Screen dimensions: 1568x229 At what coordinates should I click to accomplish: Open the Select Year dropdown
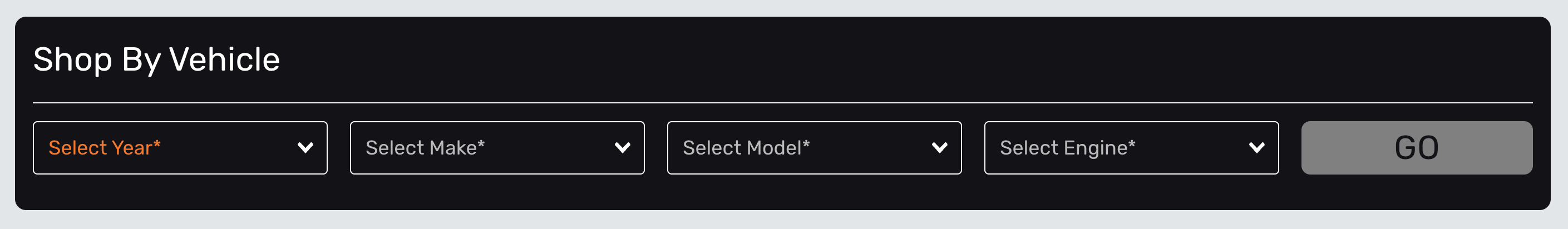[x=180, y=148]
